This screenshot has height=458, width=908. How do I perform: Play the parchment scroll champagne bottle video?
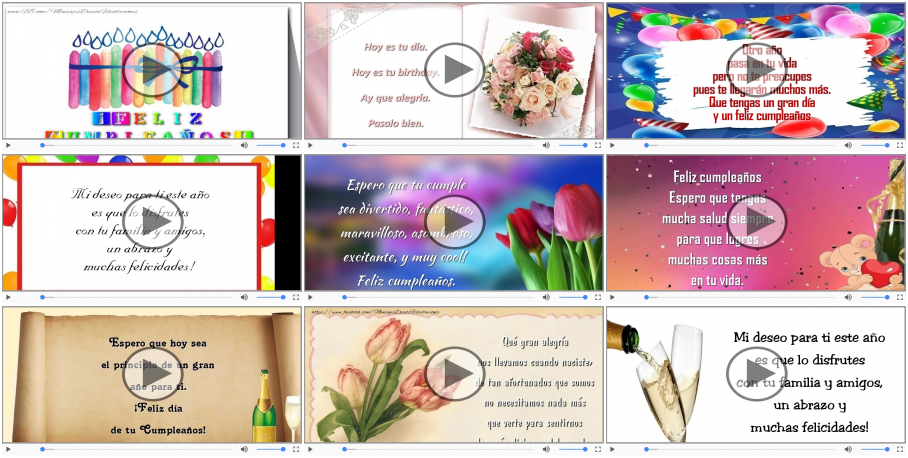[152, 374]
